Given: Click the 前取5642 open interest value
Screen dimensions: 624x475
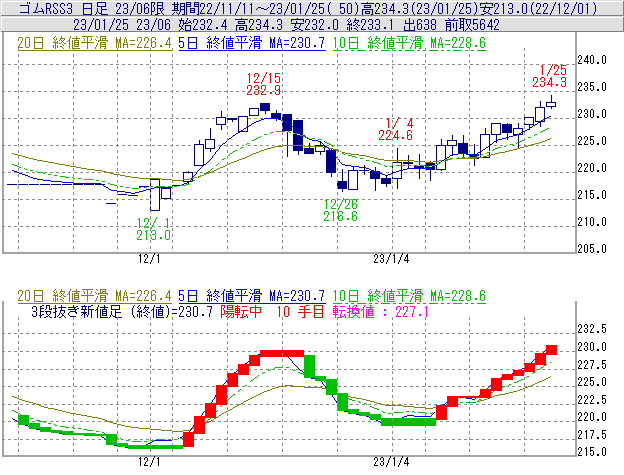Looking at the screenshot, I should coord(472,25).
